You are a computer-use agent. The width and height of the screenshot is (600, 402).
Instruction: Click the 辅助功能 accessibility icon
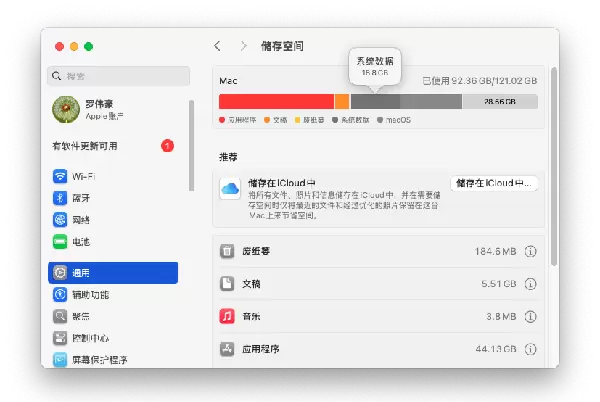(60, 295)
